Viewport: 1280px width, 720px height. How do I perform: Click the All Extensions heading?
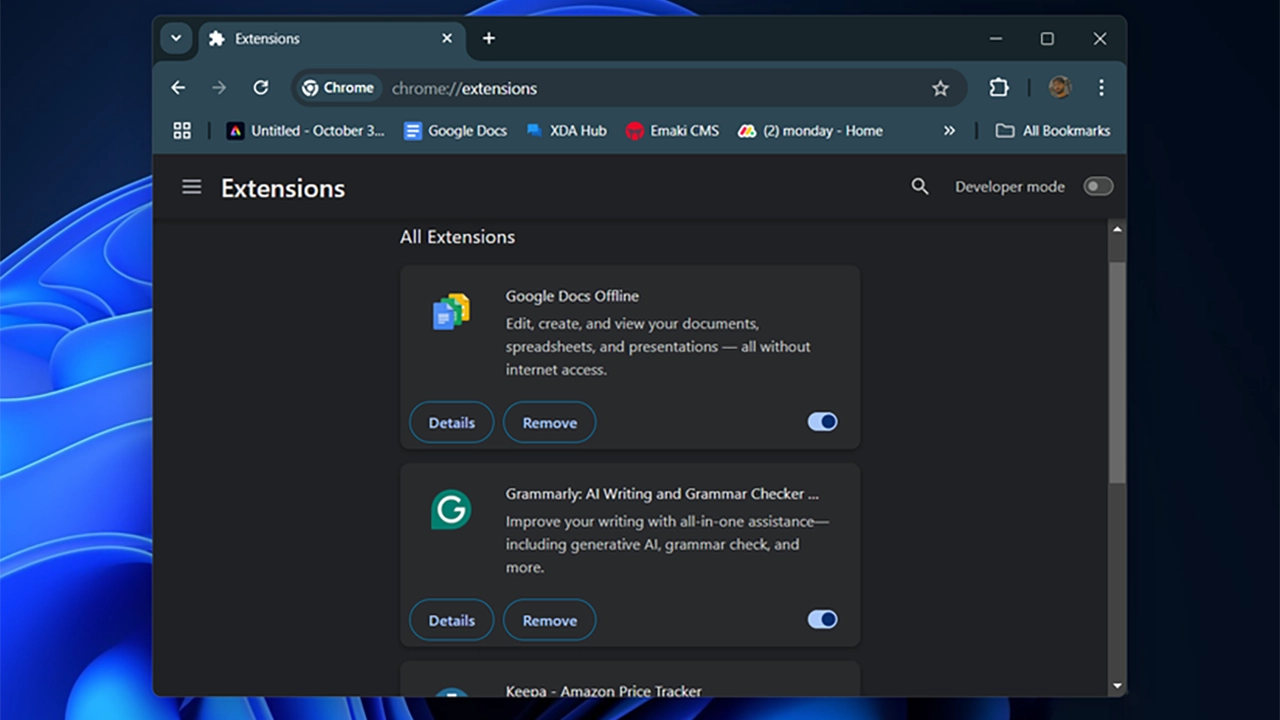[457, 237]
